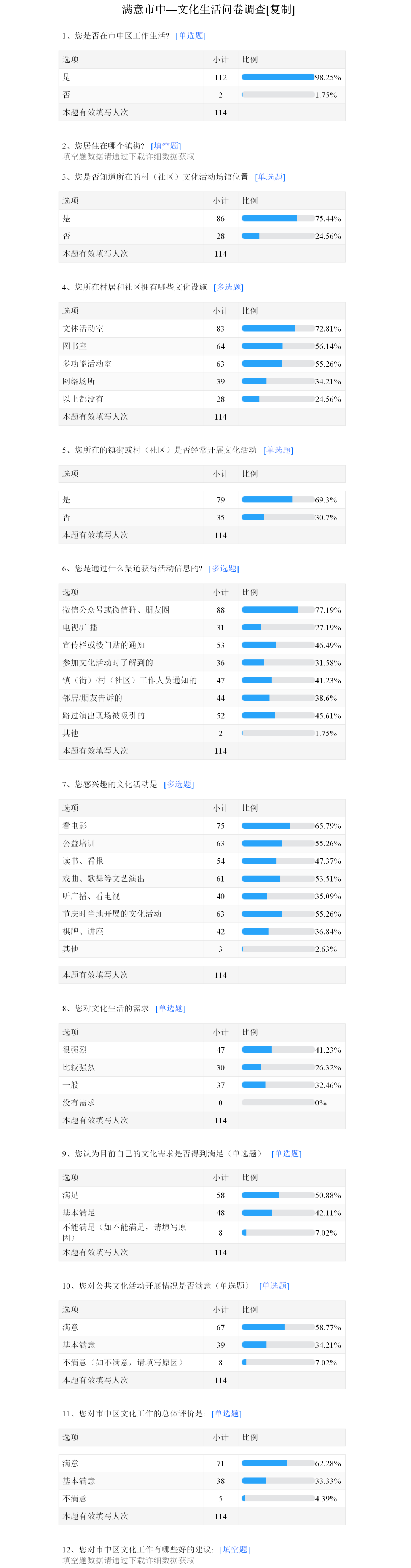Click the empty 0% bar for 没有需求
Screen dimensions: 411x1568
tap(278, 1102)
